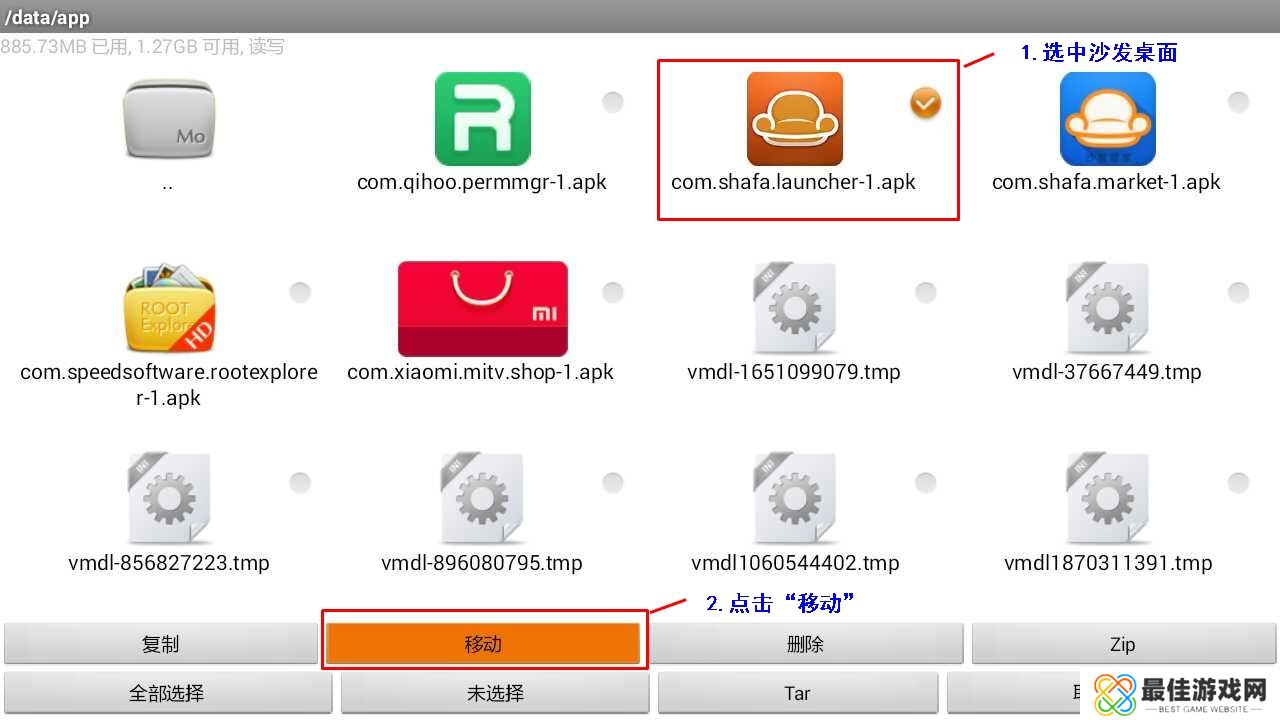
Task: Tick the selection circle for com.qihoo.permmgr-1.apk
Action: 612,102
